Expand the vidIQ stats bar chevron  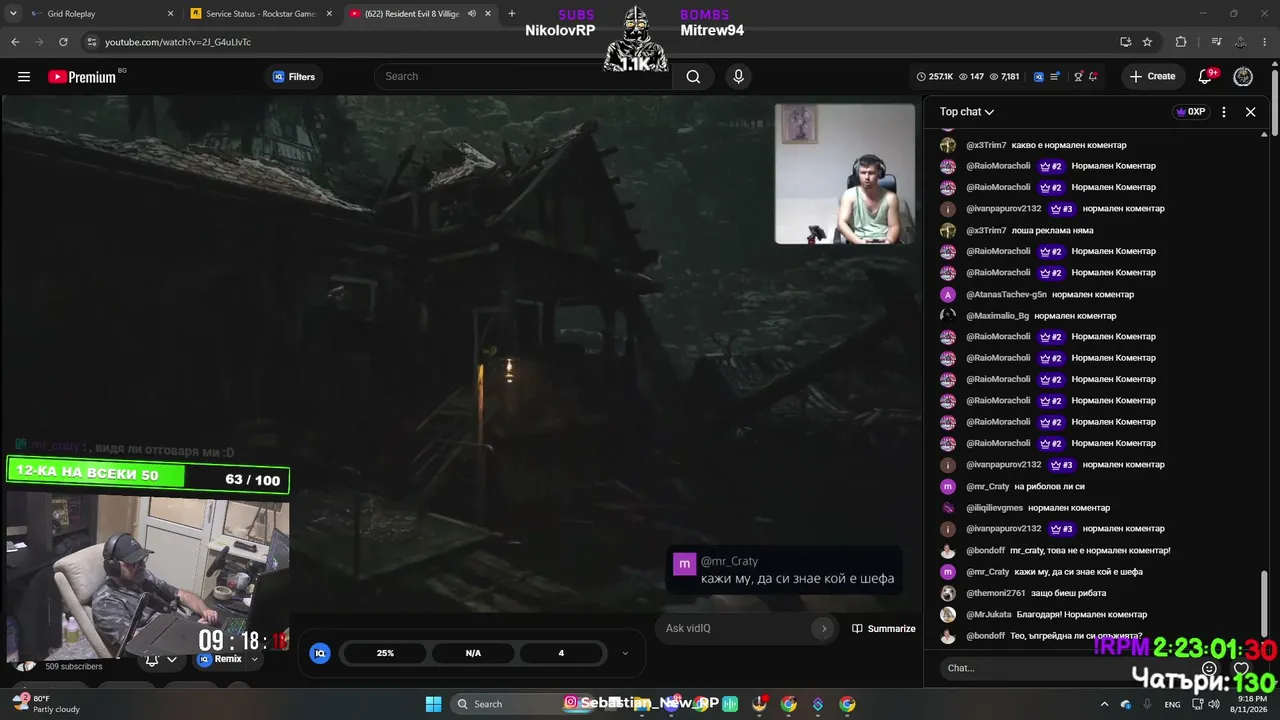625,653
